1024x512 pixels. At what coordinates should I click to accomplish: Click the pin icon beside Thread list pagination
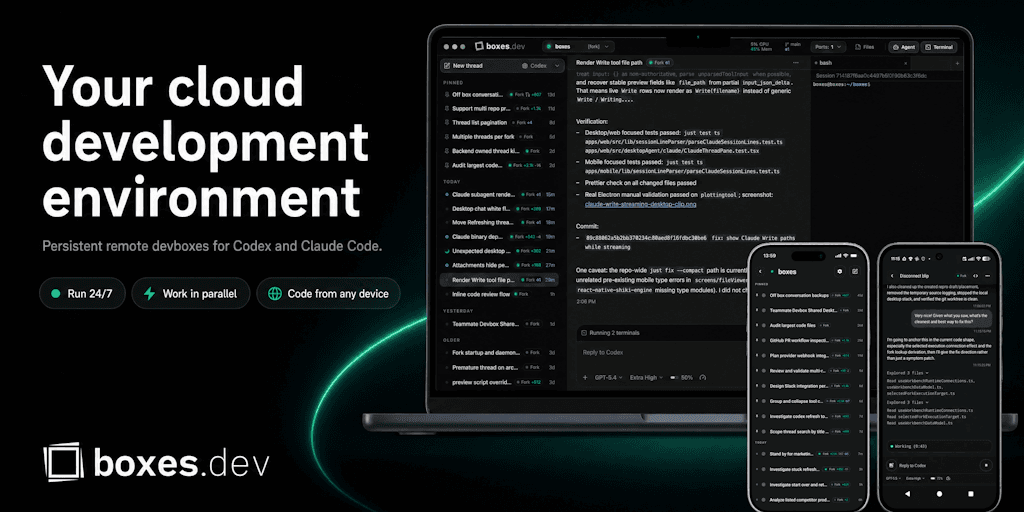tap(447, 122)
